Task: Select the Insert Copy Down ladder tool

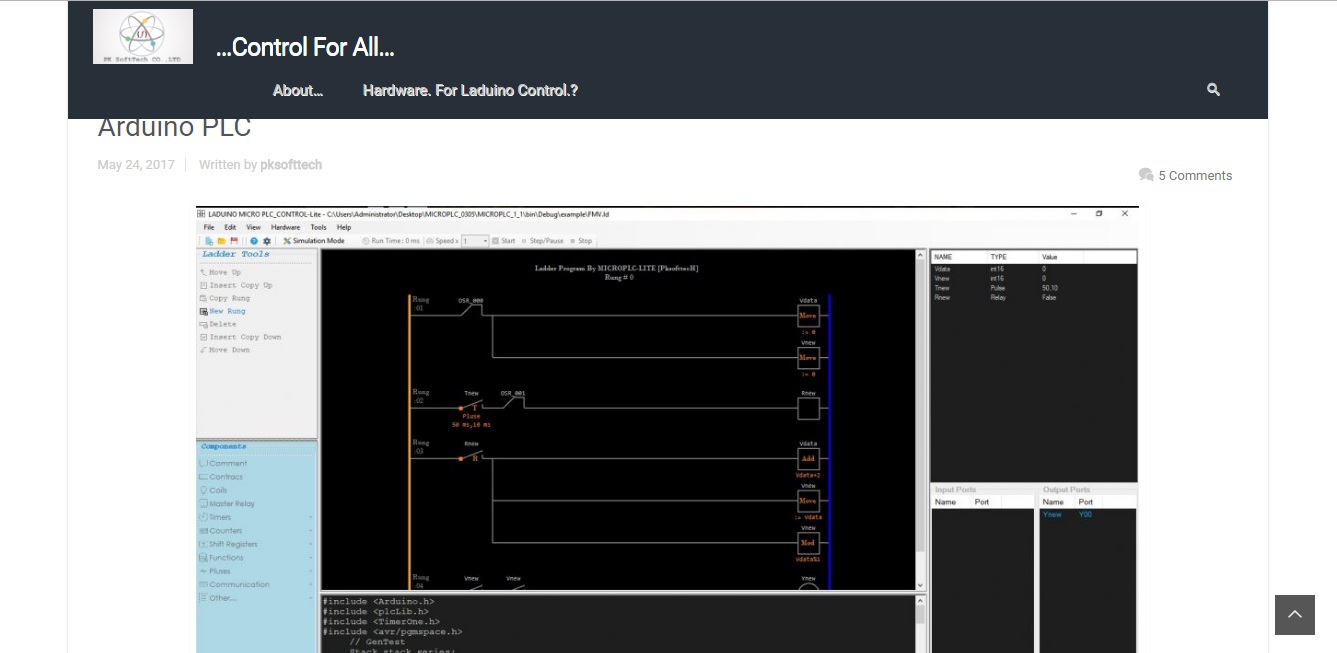Action: tap(240, 337)
